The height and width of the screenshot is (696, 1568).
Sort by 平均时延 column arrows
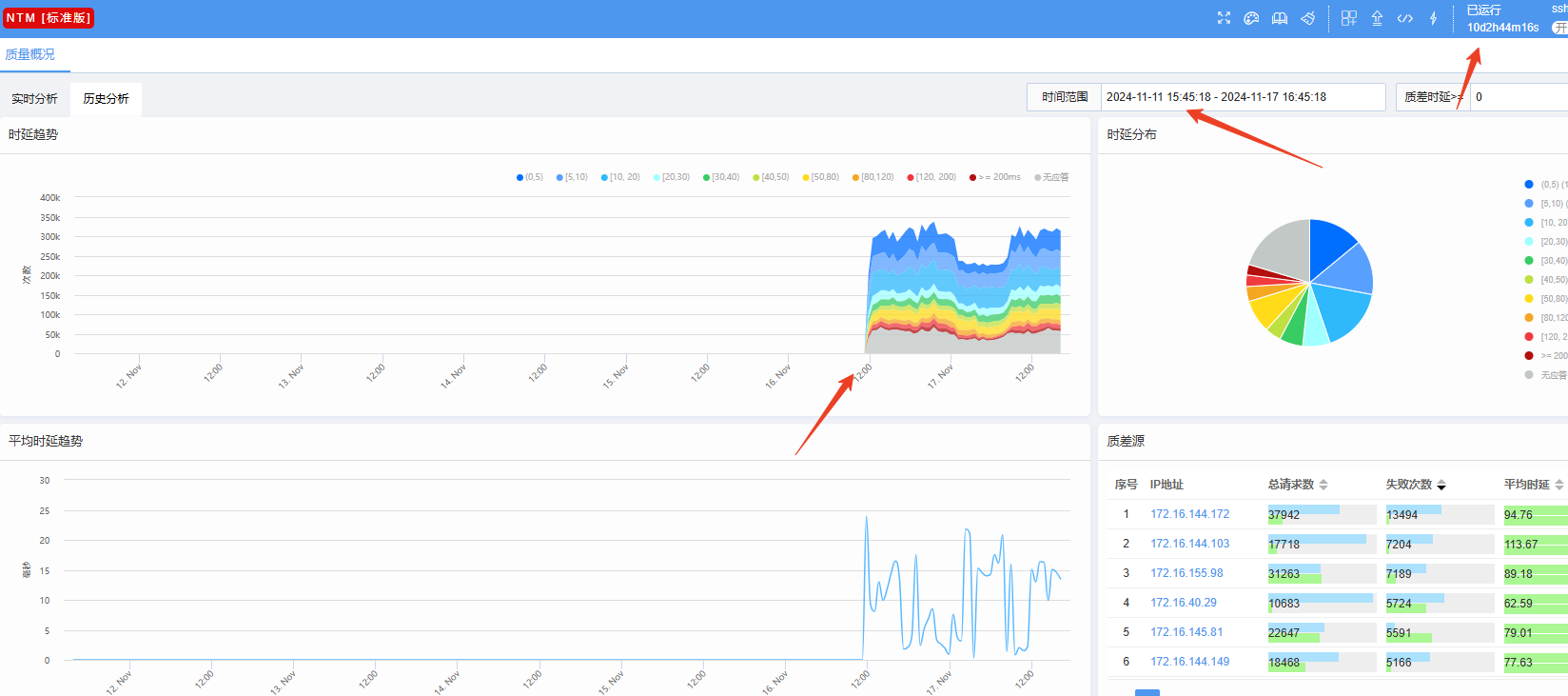pyautogui.click(x=1559, y=485)
